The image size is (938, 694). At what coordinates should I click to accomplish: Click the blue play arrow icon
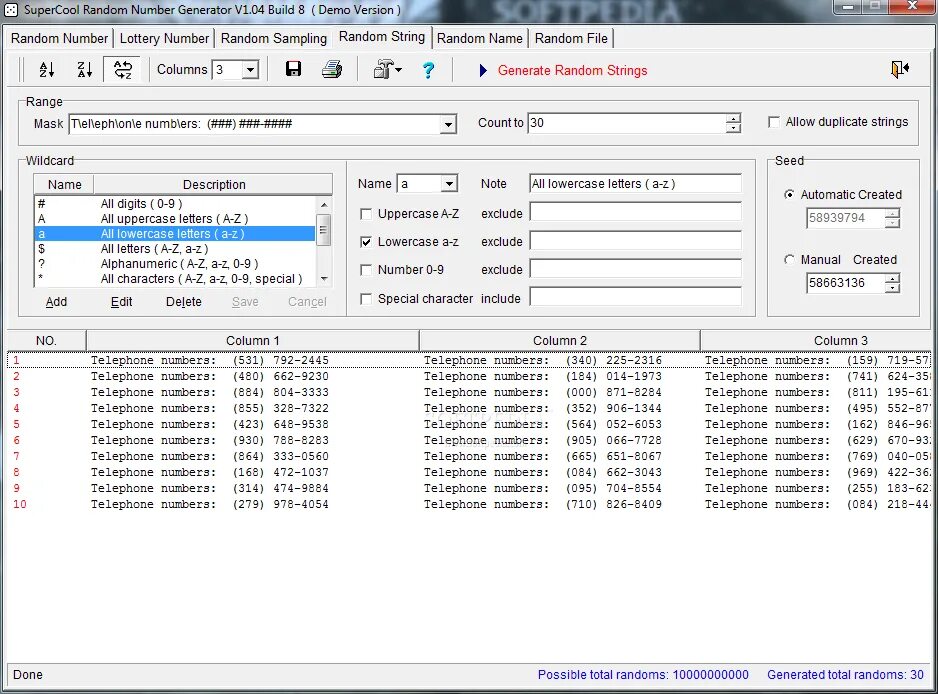tap(483, 71)
